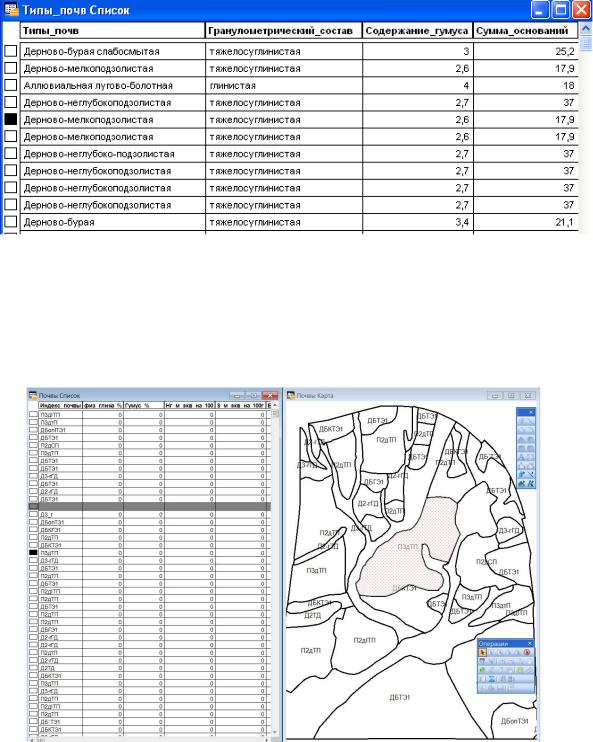The height and width of the screenshot is (742, 593).
Task: Open the Line Style icon with diagonal line
Action: (531, 474)
